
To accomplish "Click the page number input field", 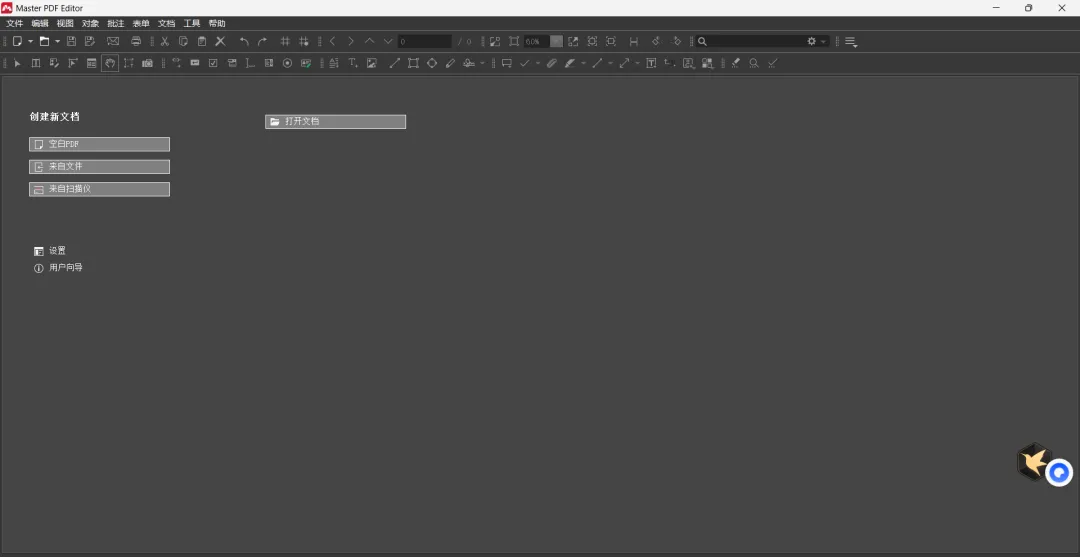I will 424,41.
